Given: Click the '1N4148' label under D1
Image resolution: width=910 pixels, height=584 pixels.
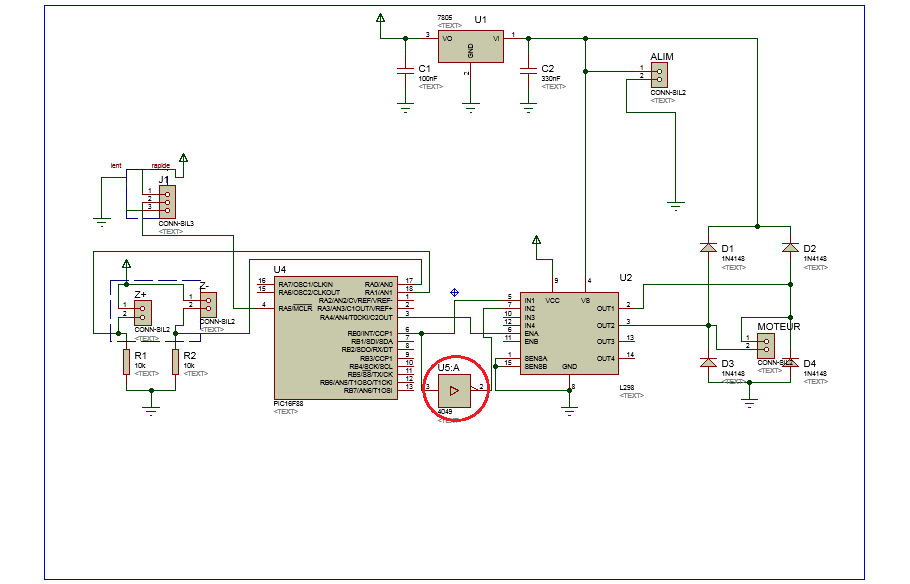Looking at the screenshot, I should [x=733, y=259].
